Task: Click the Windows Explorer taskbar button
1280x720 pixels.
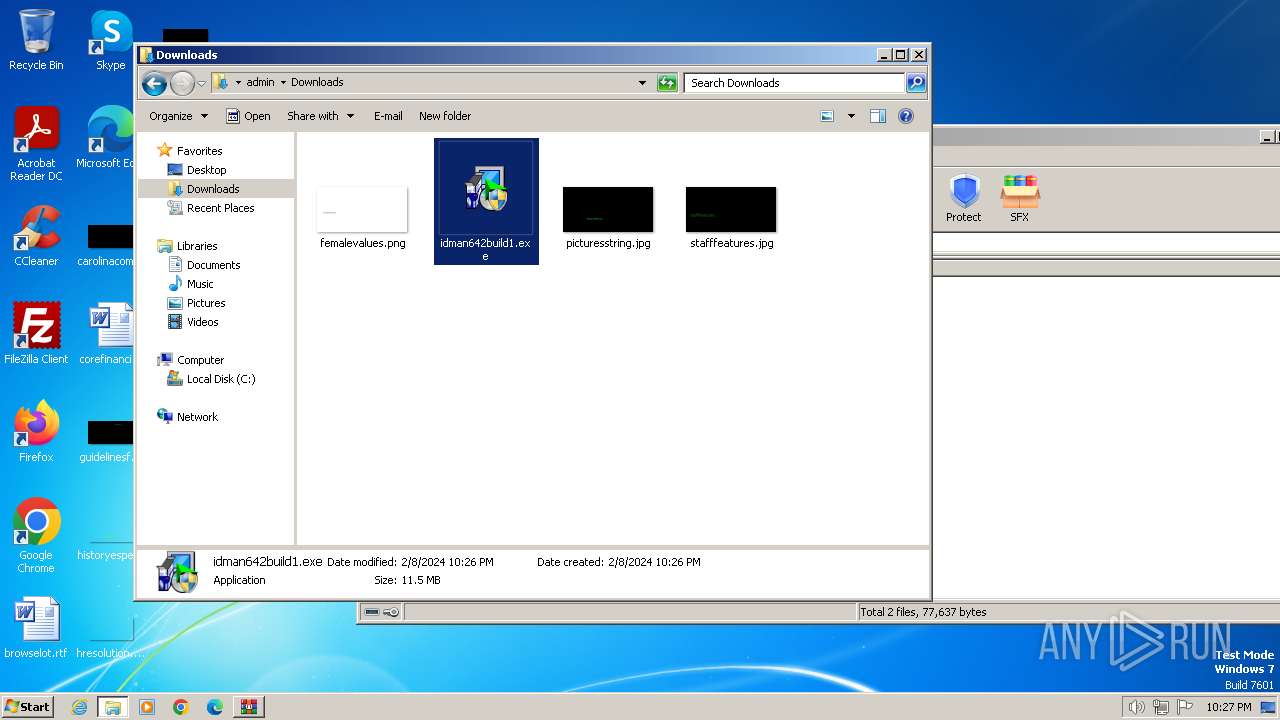Action: point(113,707)
